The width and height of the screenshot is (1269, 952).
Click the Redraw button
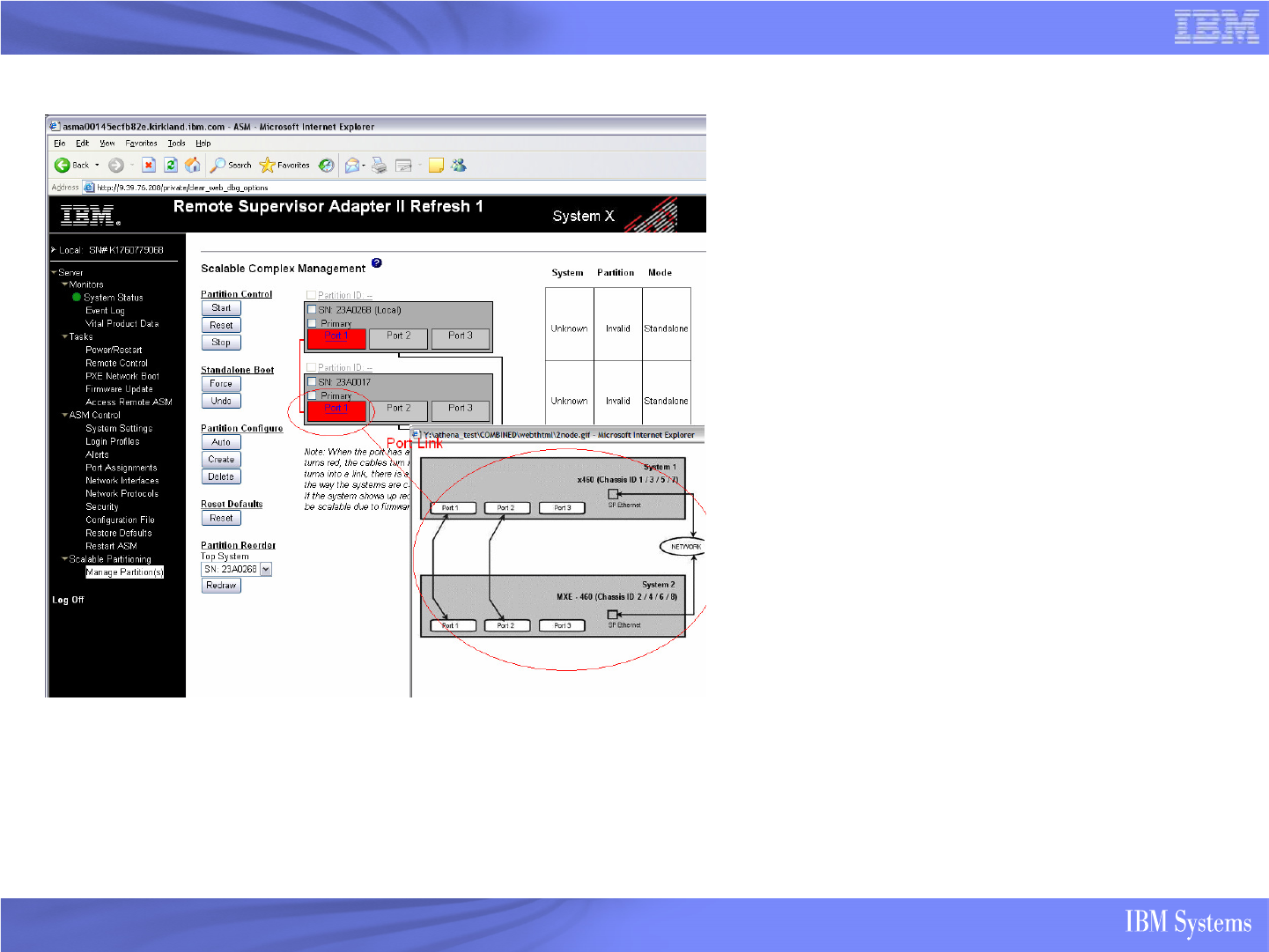[221, 586]
